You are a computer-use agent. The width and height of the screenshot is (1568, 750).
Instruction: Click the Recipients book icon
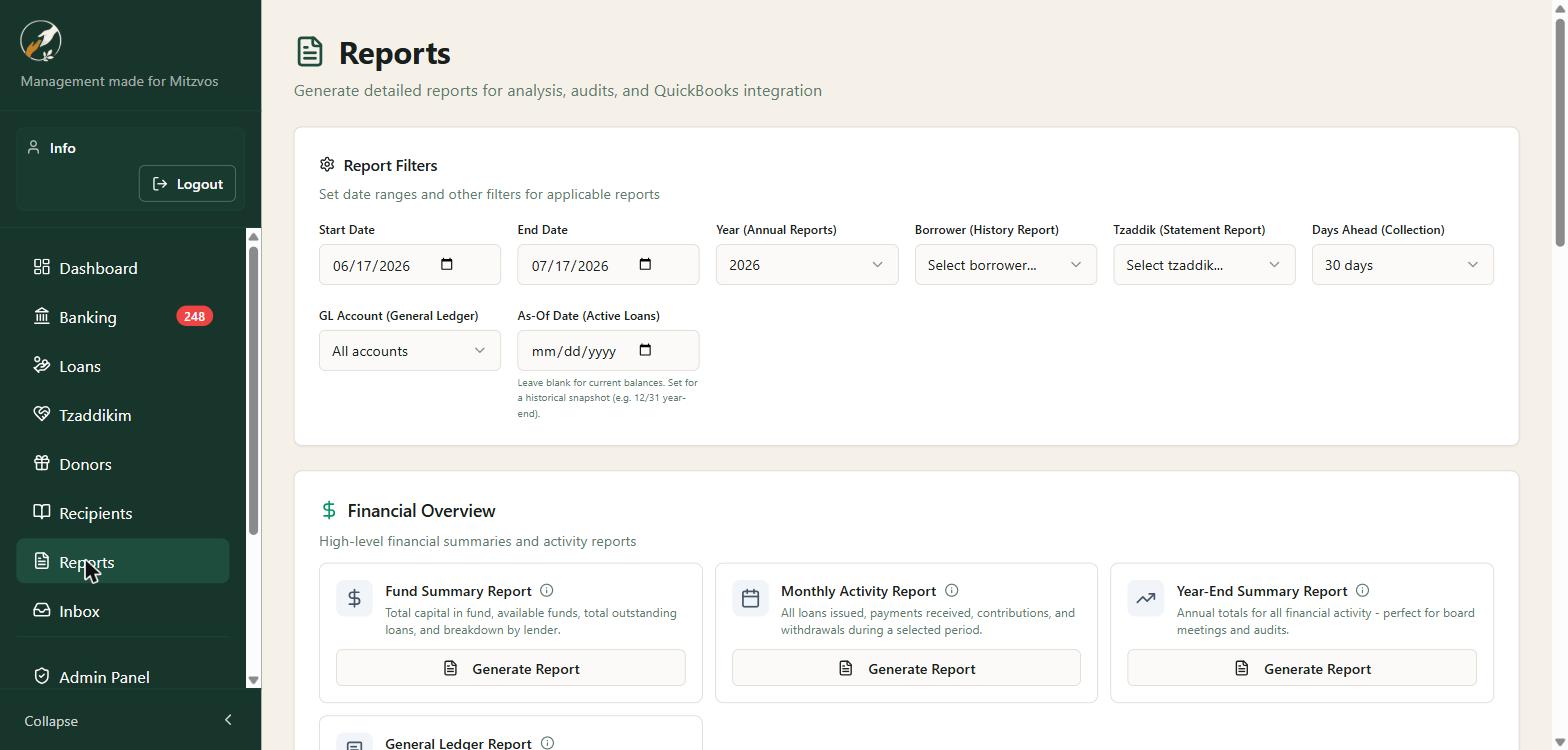(x=42, y=512)
